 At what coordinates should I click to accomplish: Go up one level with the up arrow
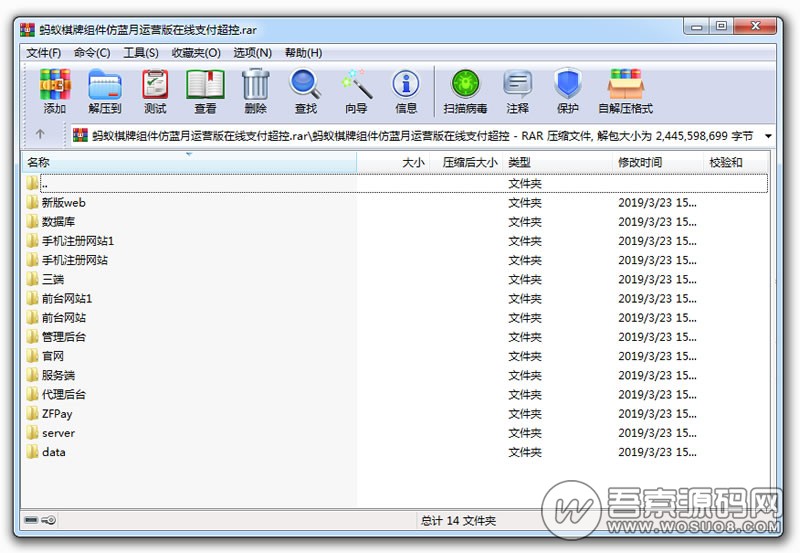(x=40, y=134)
